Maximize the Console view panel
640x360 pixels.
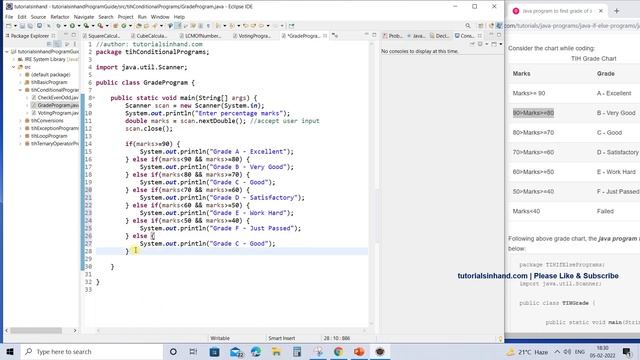499,36
